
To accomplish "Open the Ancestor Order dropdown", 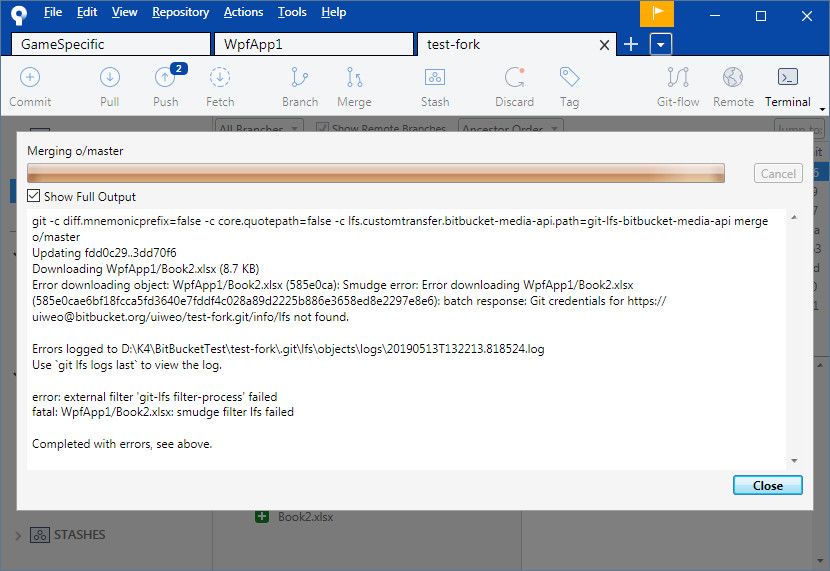I will click(510, 127).
